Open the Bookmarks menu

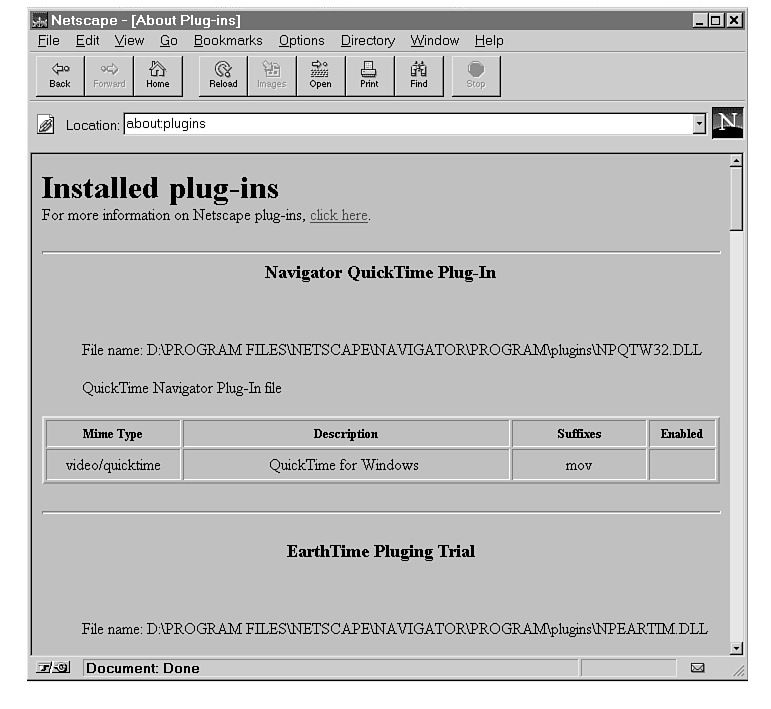click(x=228, y=41)
